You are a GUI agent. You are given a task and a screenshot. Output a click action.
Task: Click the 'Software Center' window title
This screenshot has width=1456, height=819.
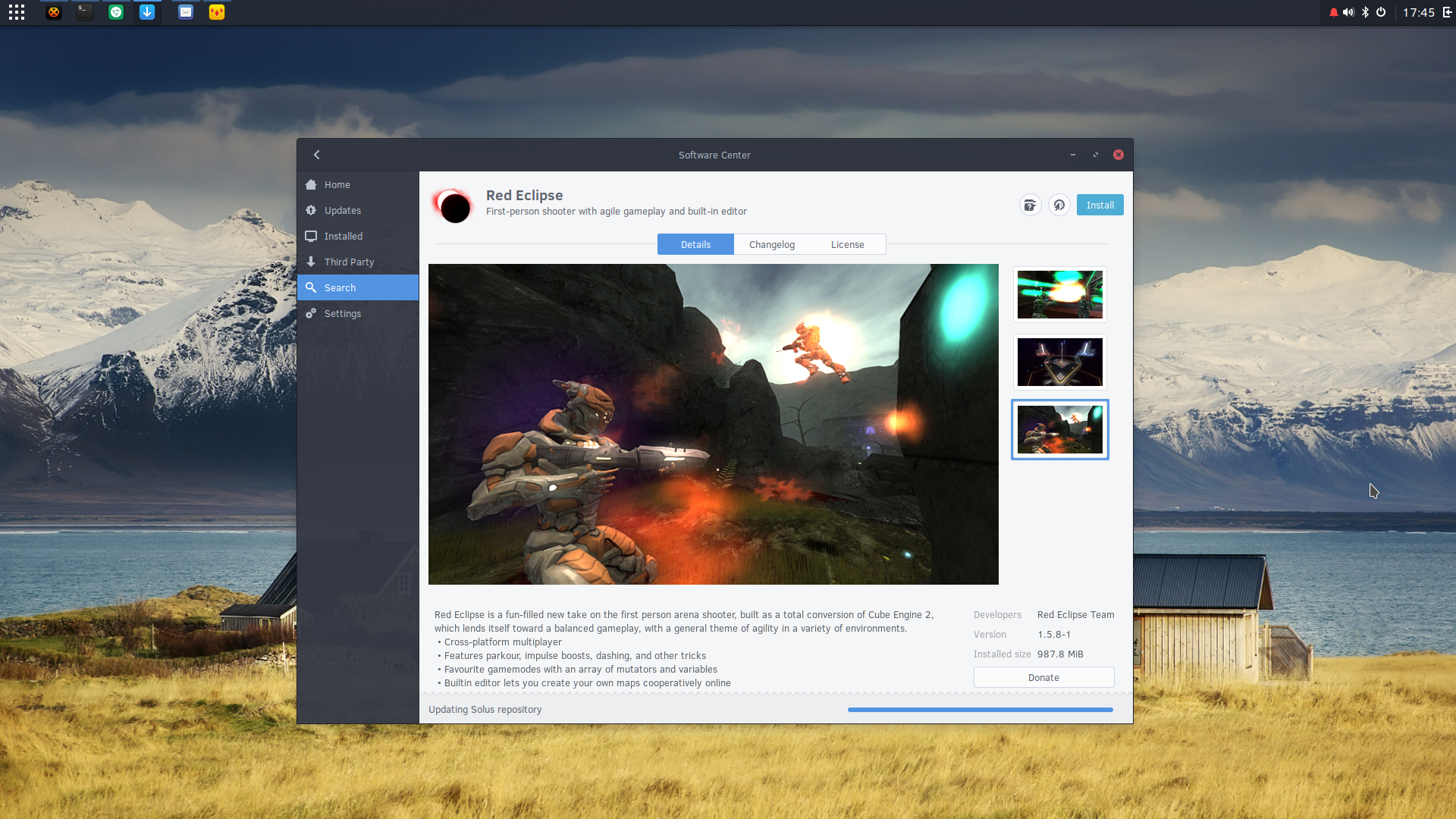[714, 155]
